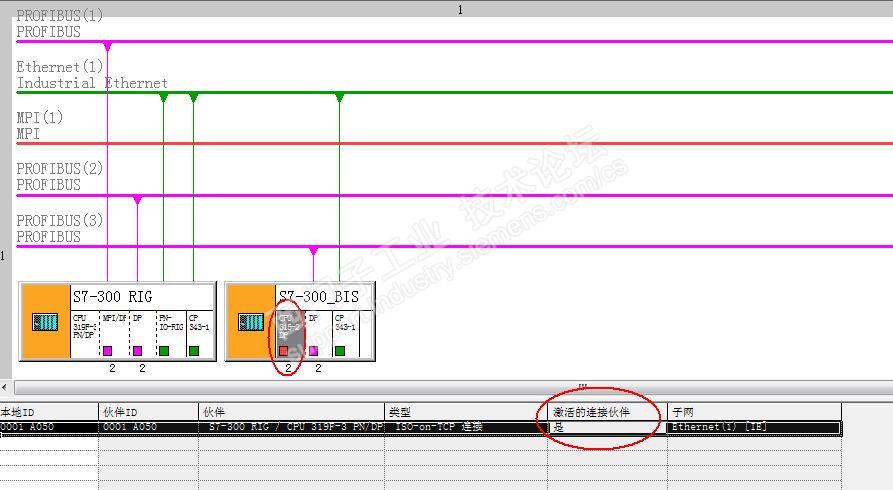
Task: Click magenta interface square under MPI/DP in RIG
Action: tap(108, 351)
